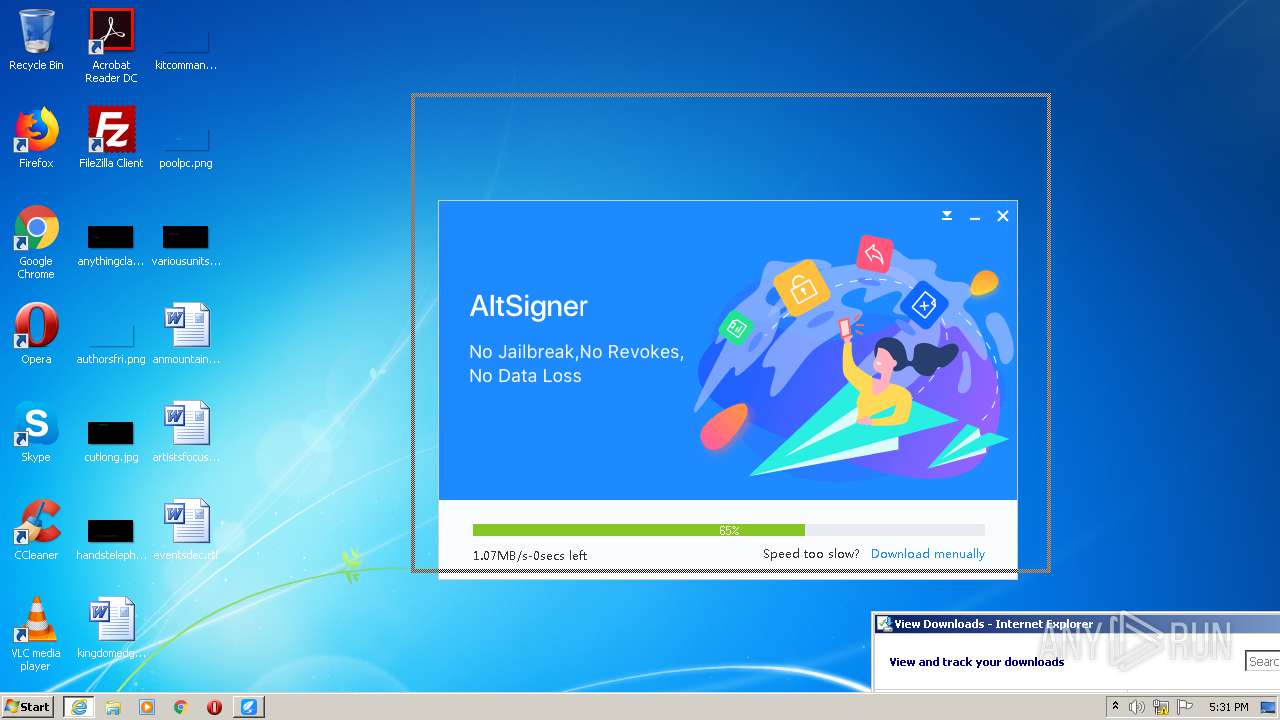Click the Download menually link
The height and width of the screenshot is (720, 1280).
pos(928,554)
